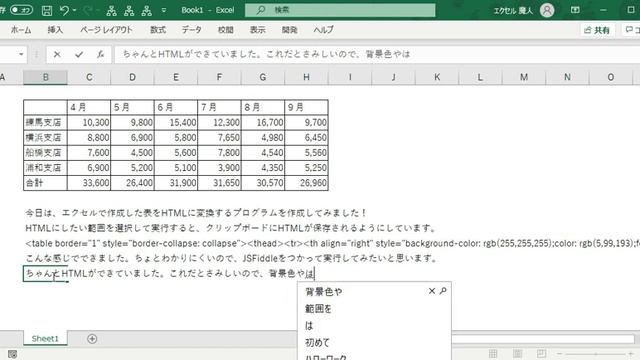This screenshot has width=640, height=360.
Task: Switch to Sheet1 tab
Action: tap(45, 338)
